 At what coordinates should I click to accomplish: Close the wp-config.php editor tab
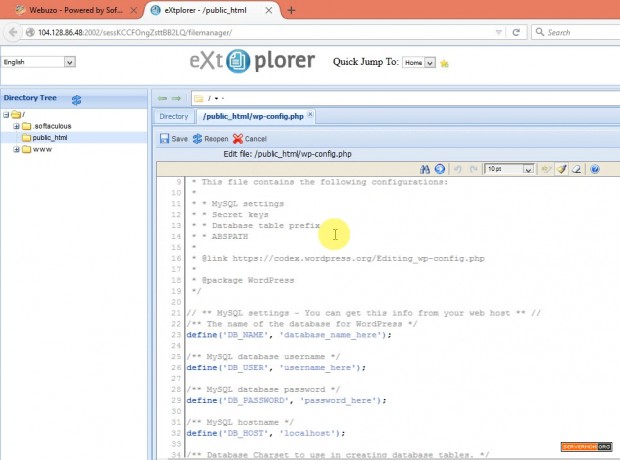point(310,114)
